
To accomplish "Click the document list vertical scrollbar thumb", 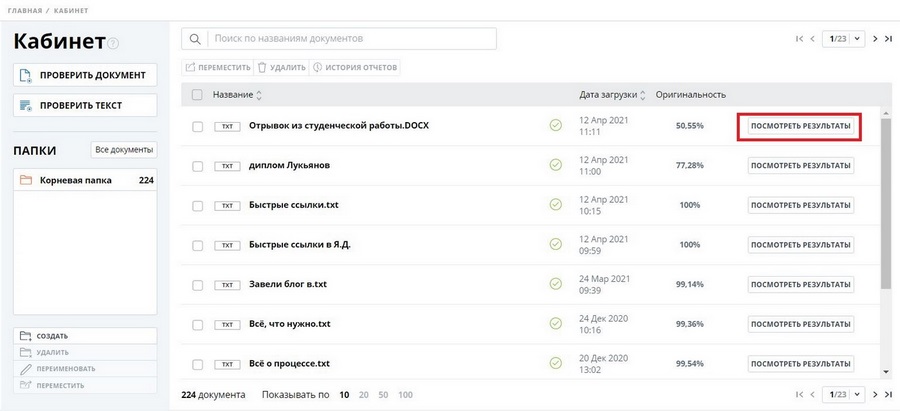I will [886, 203].
